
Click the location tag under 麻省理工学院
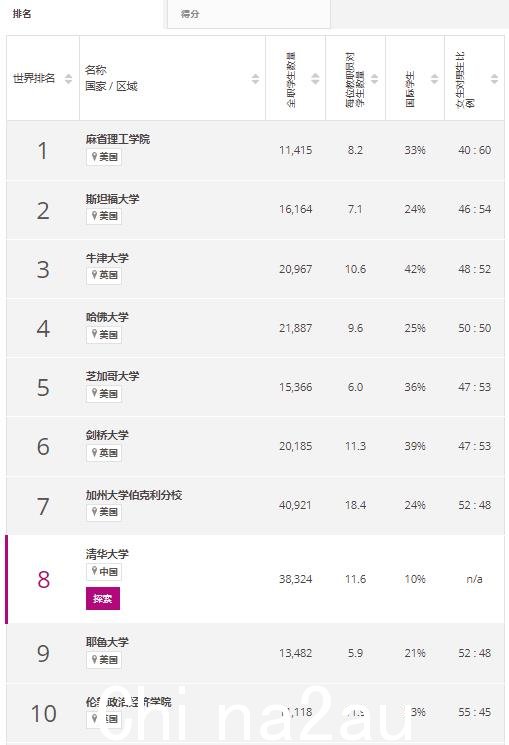tap(104, 157)
